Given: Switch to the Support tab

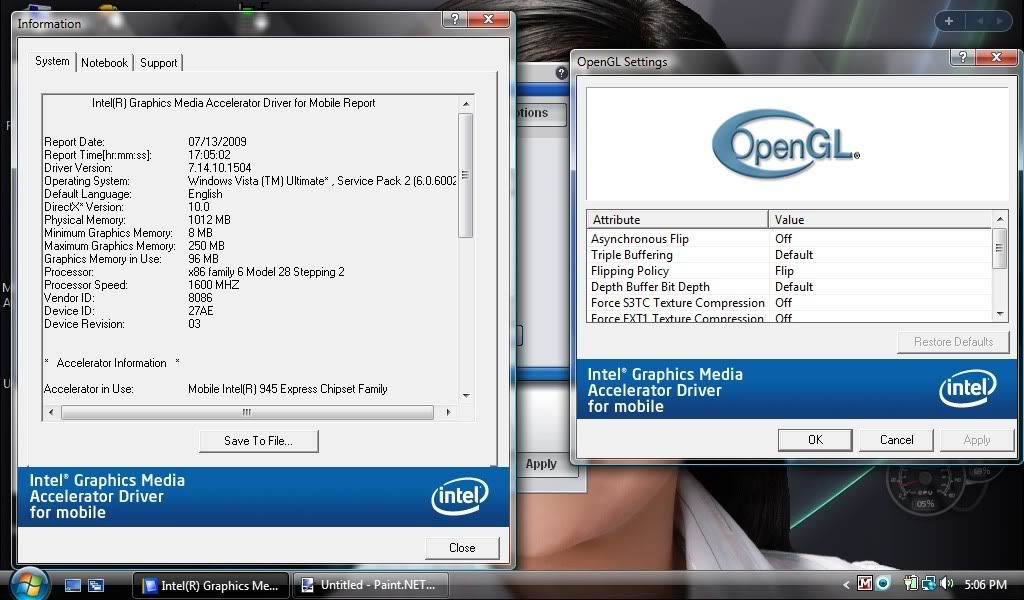Looking at the screenshot, I should [x=158, y=63].
